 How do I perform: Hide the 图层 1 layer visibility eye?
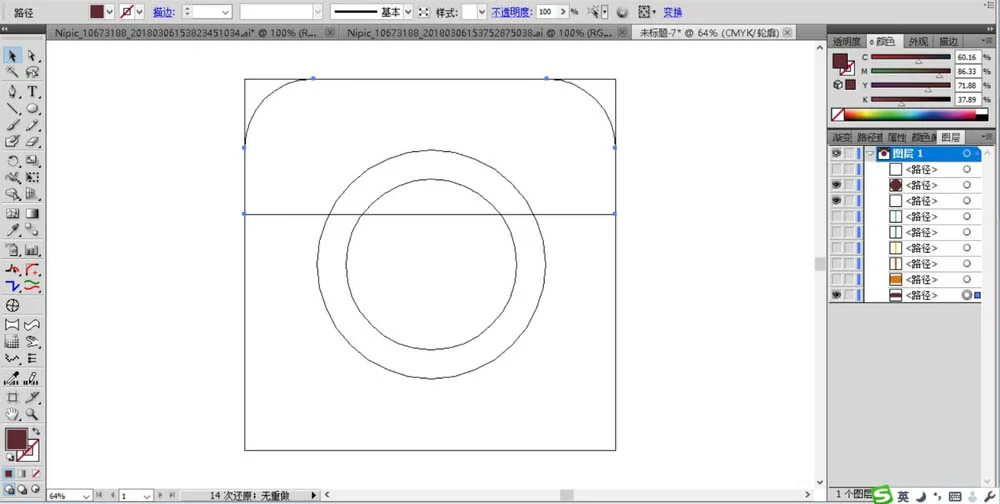836,154
